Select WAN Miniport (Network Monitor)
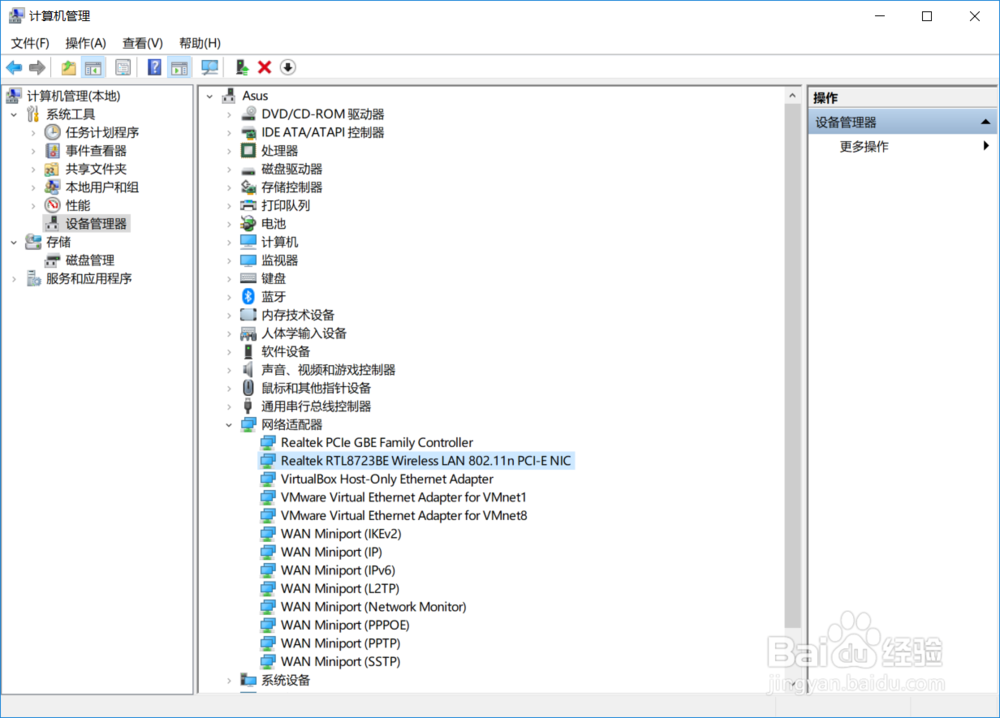1000x718 pixels. tap(373, 606)
